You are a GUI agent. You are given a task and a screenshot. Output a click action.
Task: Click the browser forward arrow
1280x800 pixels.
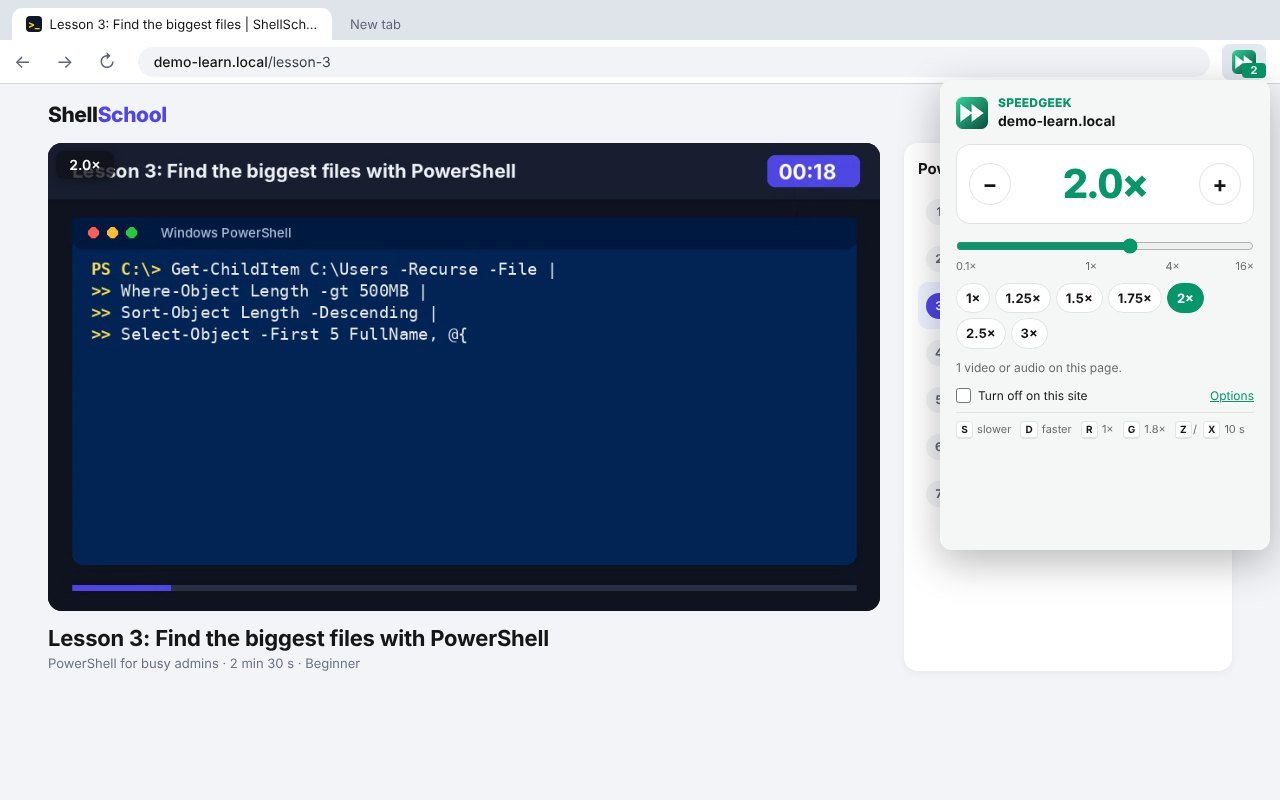[65, 62]
